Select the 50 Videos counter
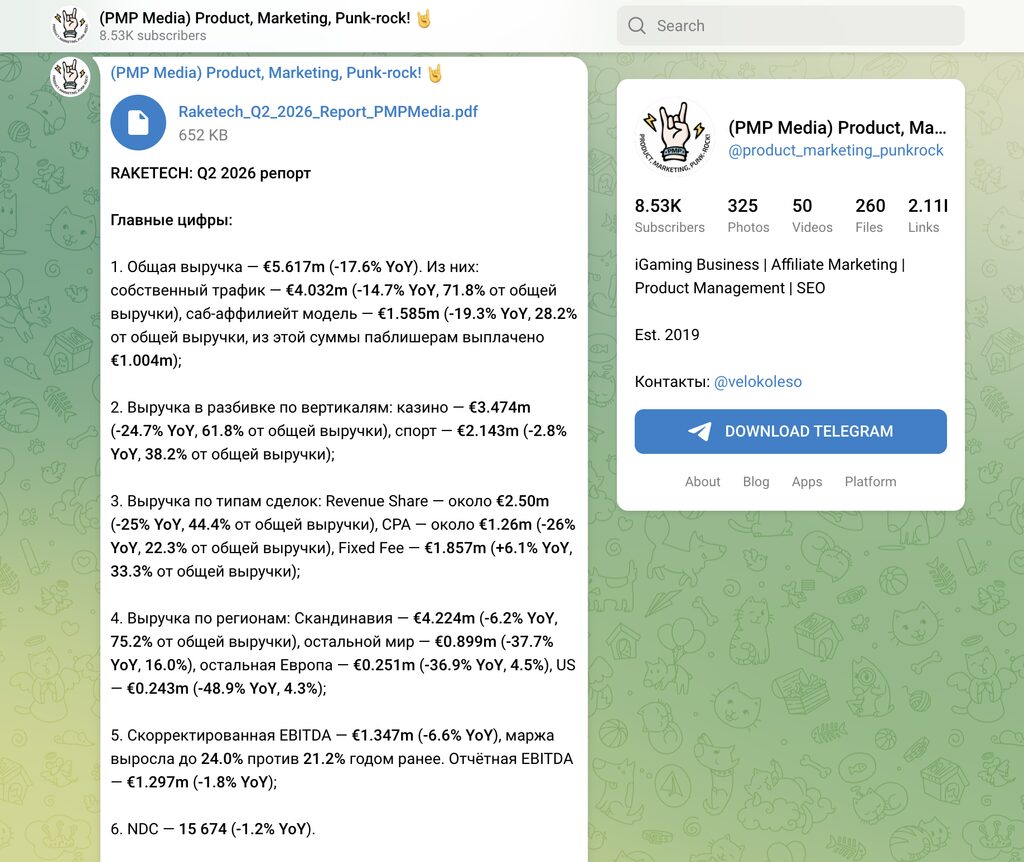The width and height of the screenshot is (1024, 862). point(812,216)
